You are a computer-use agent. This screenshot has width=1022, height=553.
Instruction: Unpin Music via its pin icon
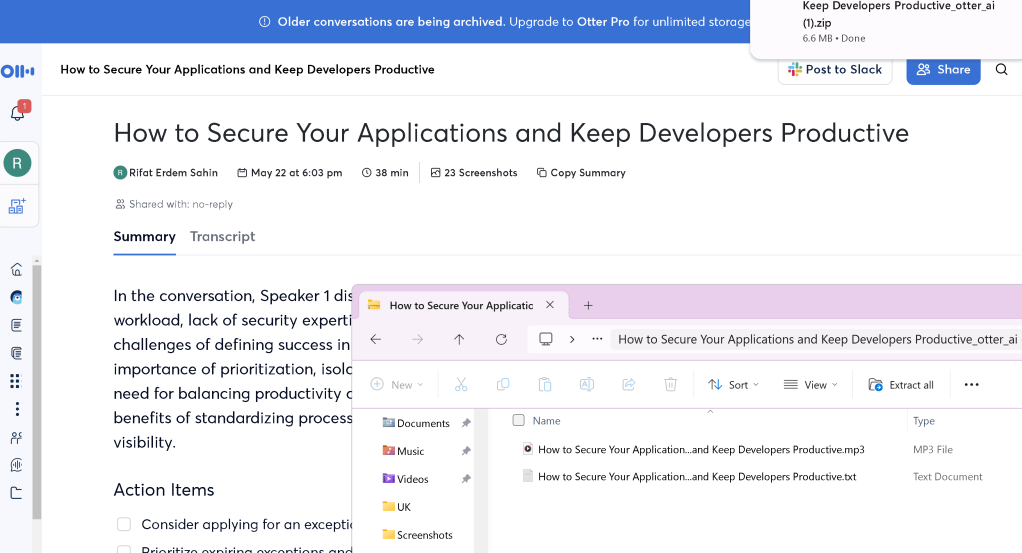tap(466, 451)
